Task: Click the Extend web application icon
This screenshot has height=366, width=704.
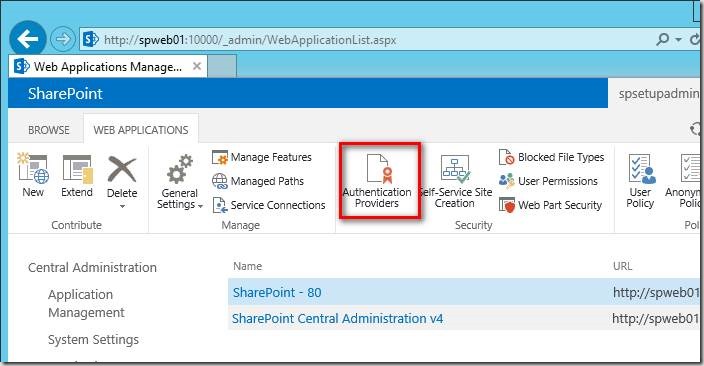Action: 78,169
